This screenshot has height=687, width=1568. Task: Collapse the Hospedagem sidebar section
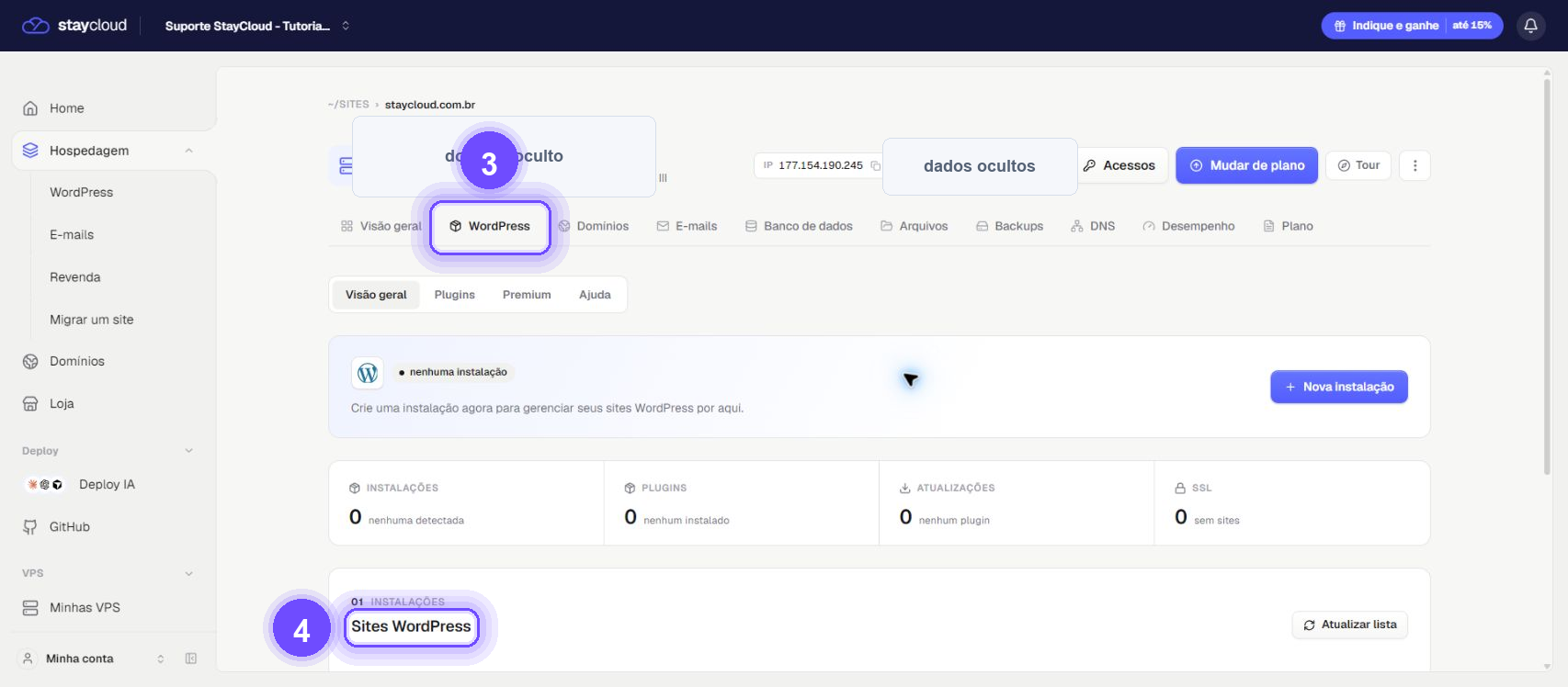(188, 151)
